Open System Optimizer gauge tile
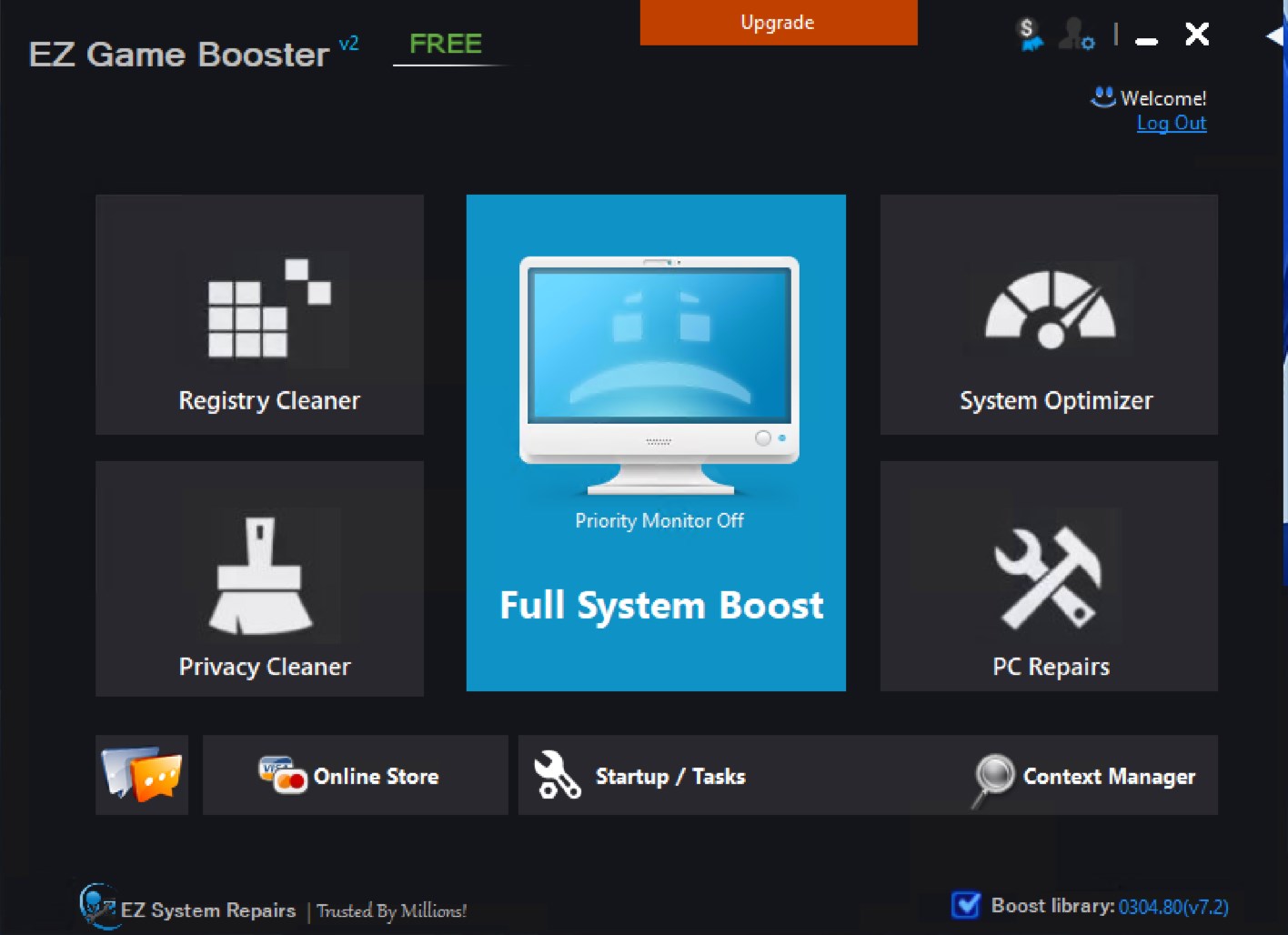1288x935 pixels. click(1049, 314)
